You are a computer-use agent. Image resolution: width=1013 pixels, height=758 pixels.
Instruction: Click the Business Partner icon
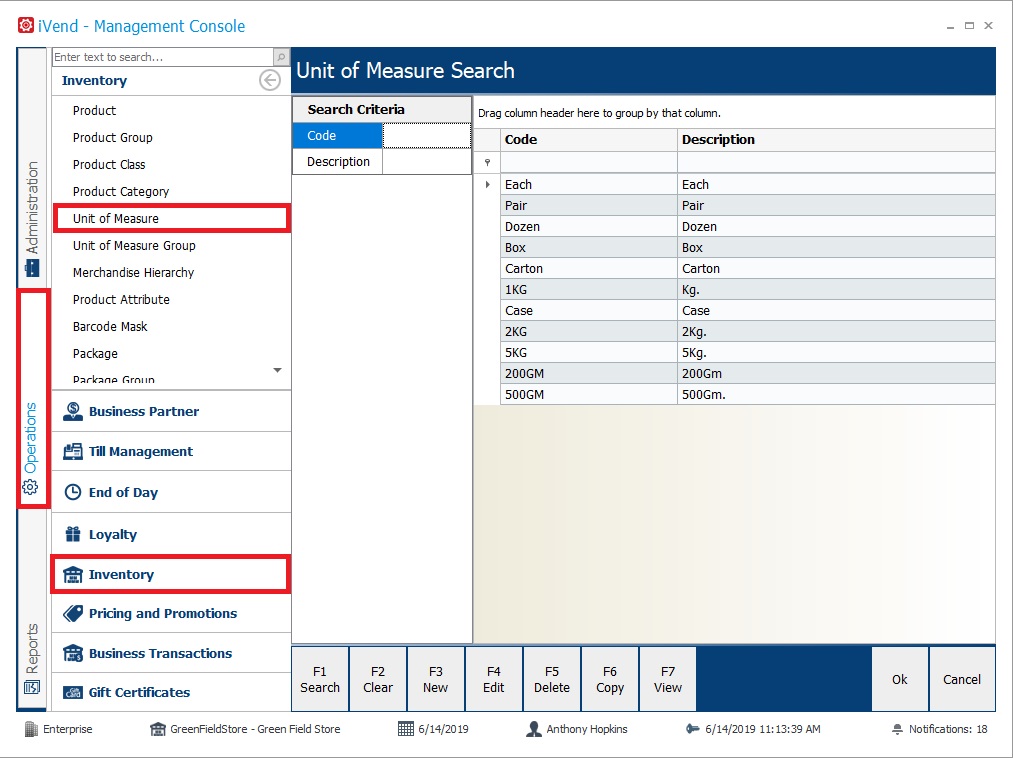(x=73, y=411)
